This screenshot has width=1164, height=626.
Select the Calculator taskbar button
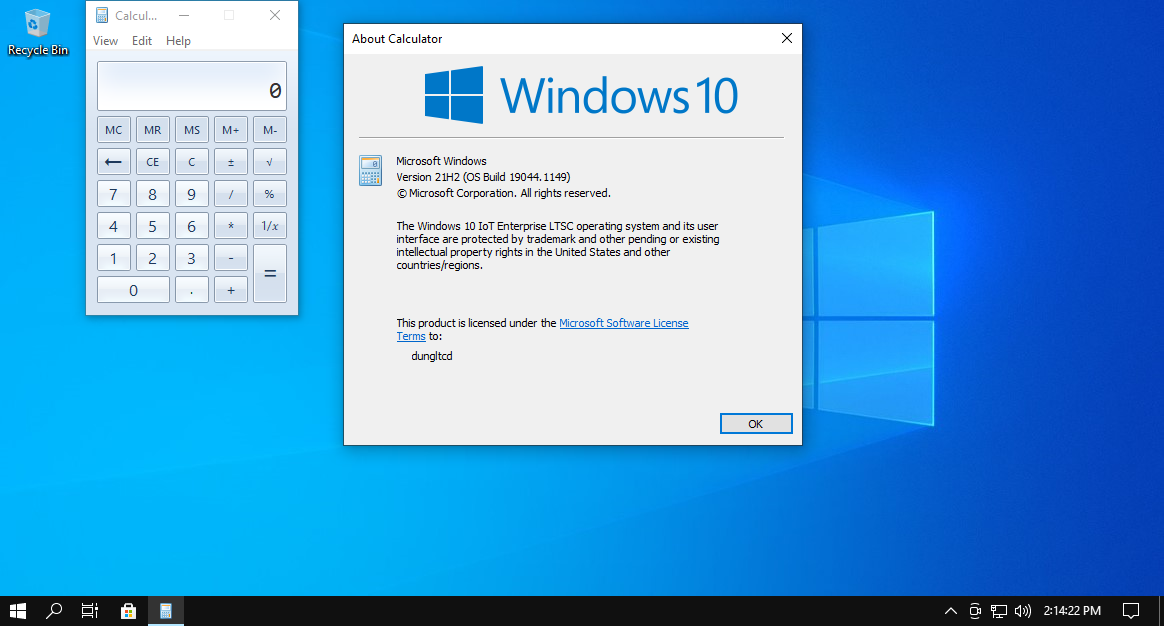click(166, 611)
